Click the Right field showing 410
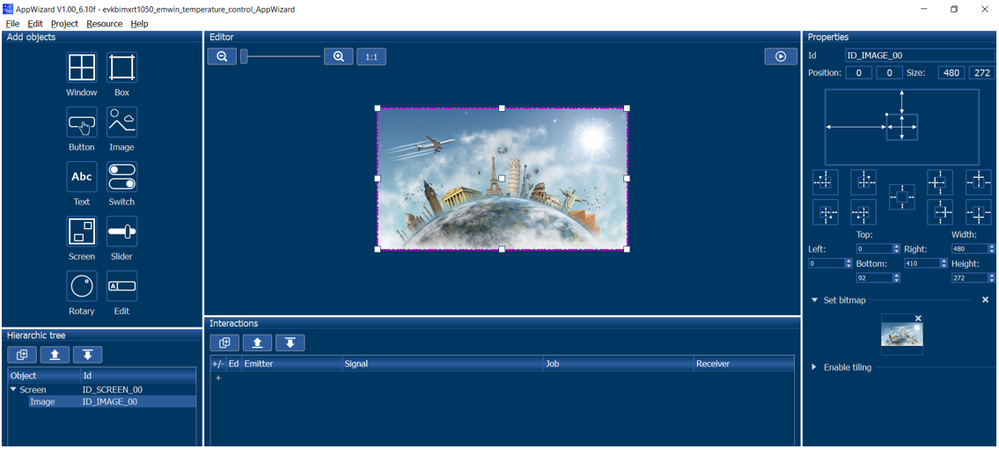Viewport: 999px width, 450px height. click(926, 263)
